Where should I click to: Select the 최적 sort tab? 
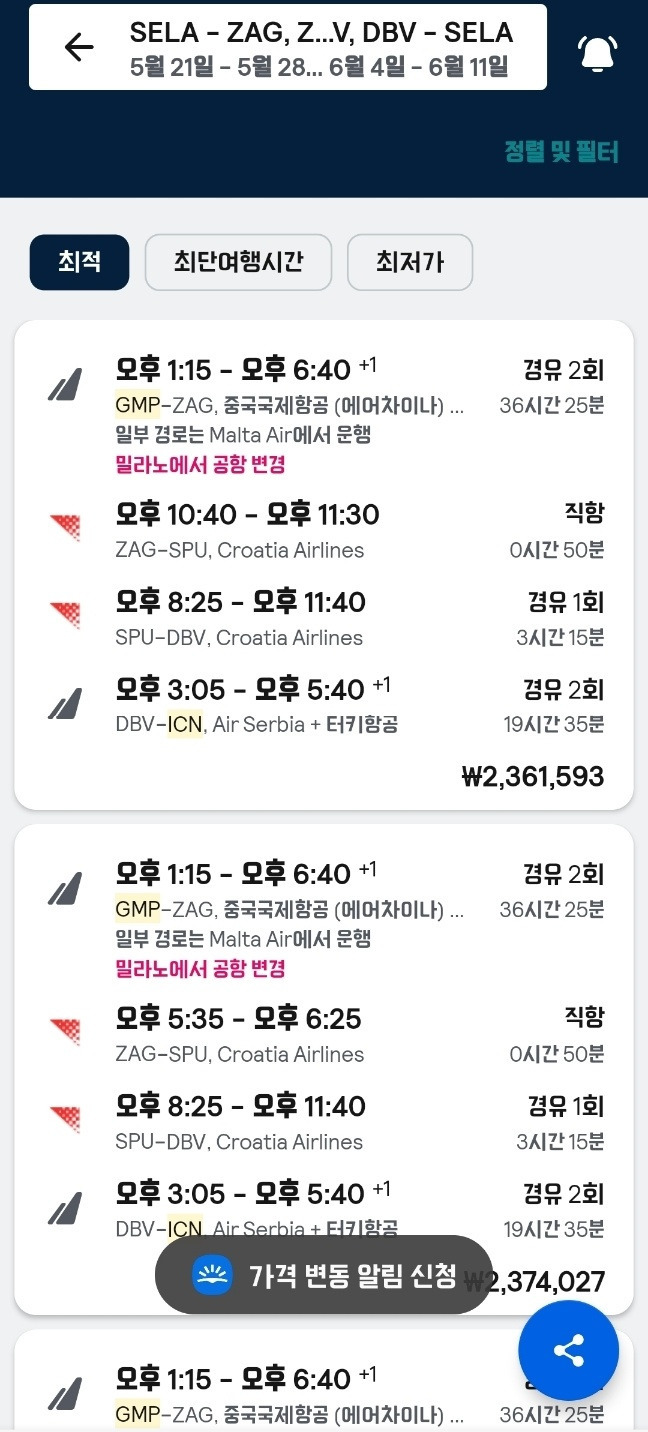(79, 262)
